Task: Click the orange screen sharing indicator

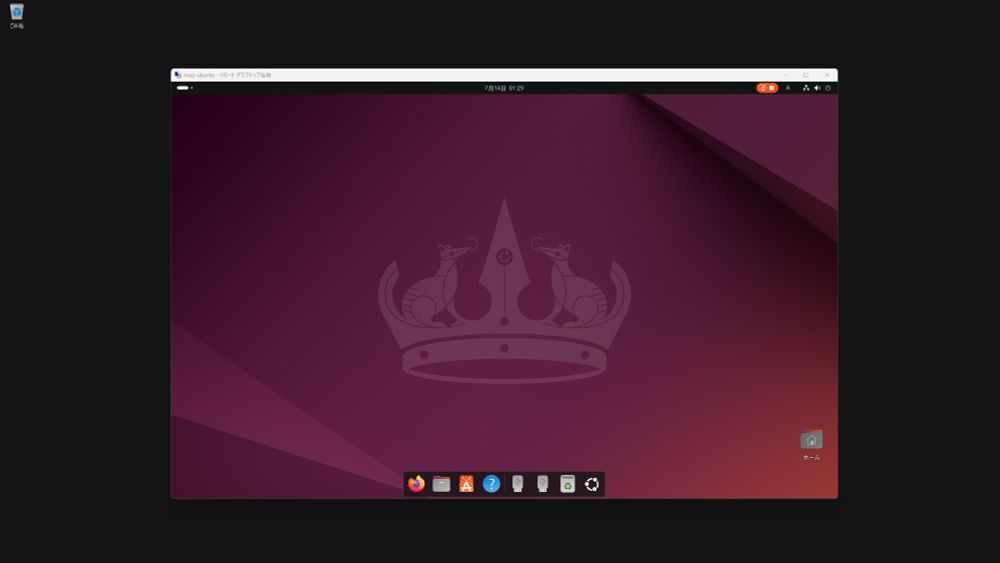Action: pyautogui.click(x=767, y=88)
